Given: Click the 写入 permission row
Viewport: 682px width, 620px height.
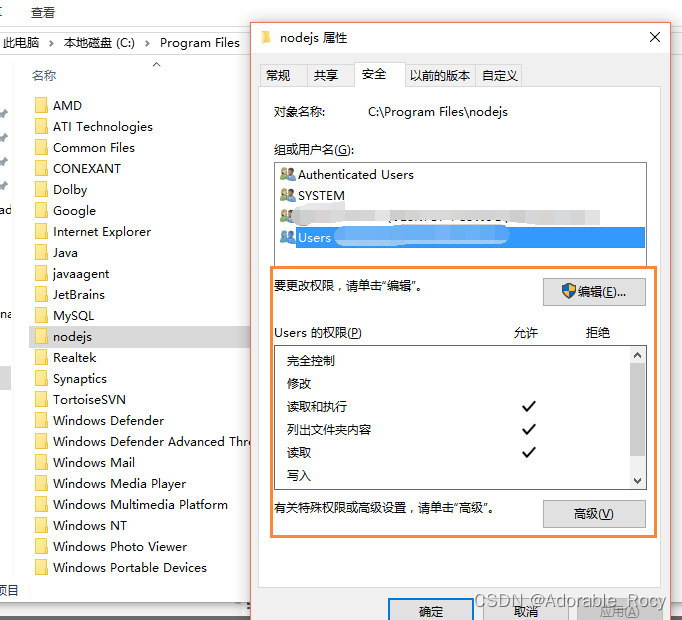Looking at the screenshot, I should tap(452, 475).
